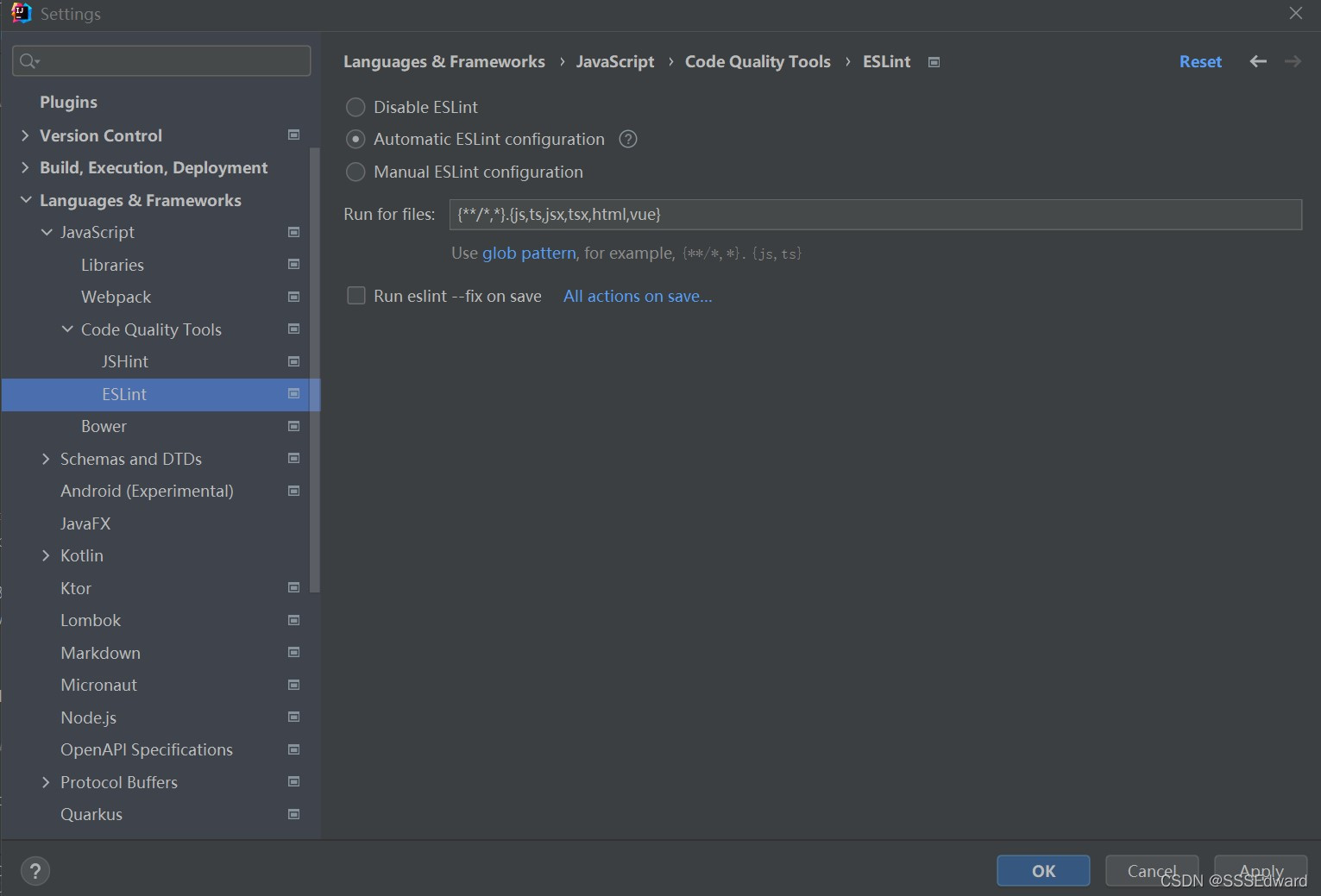Expand Schemas and DTDs node
Screen dimensions: 1321x896
tap(47, 459)
